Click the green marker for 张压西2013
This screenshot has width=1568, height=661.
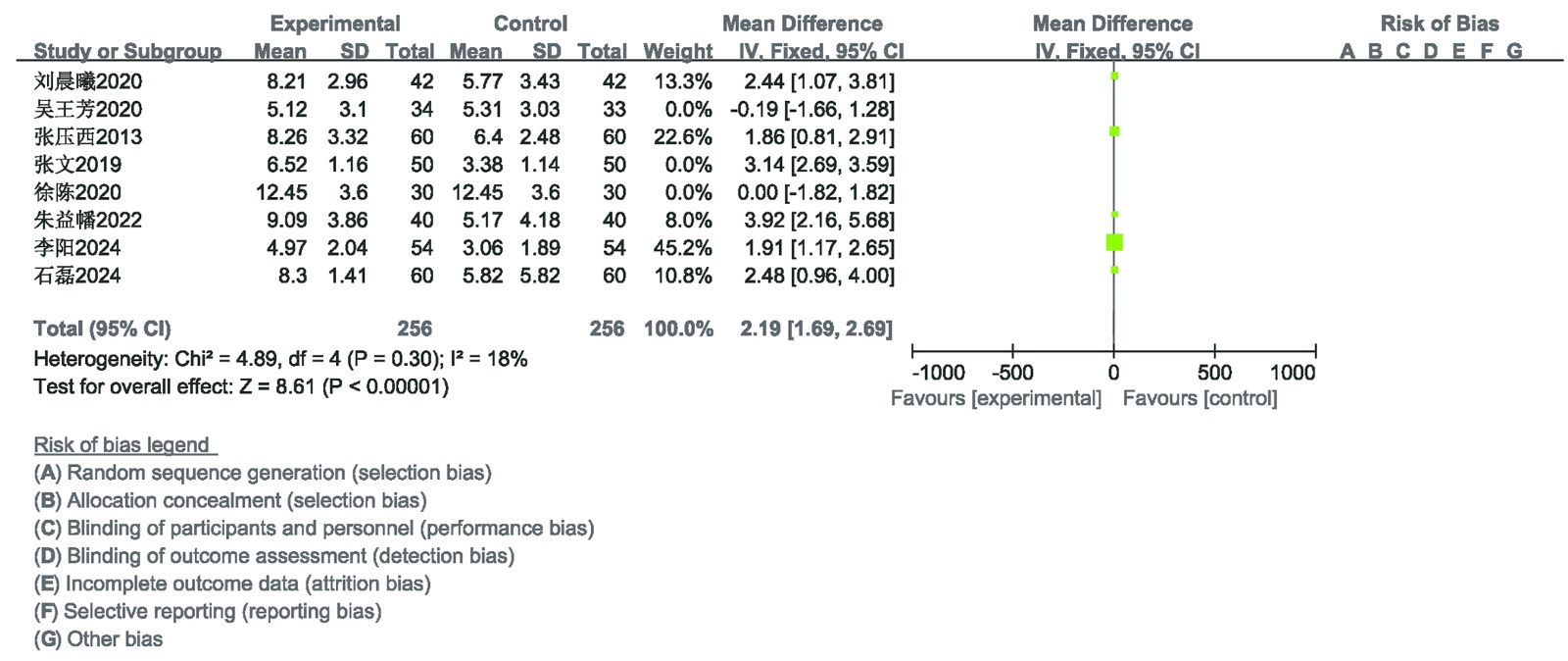(x=1114, y=131)
